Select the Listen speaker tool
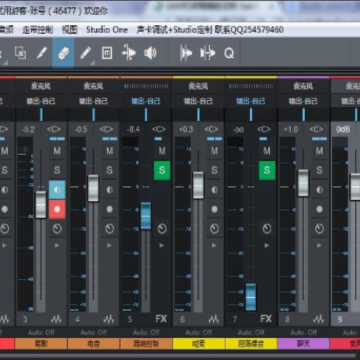Viewport: 360px width, 360px height. coord(150,53)
